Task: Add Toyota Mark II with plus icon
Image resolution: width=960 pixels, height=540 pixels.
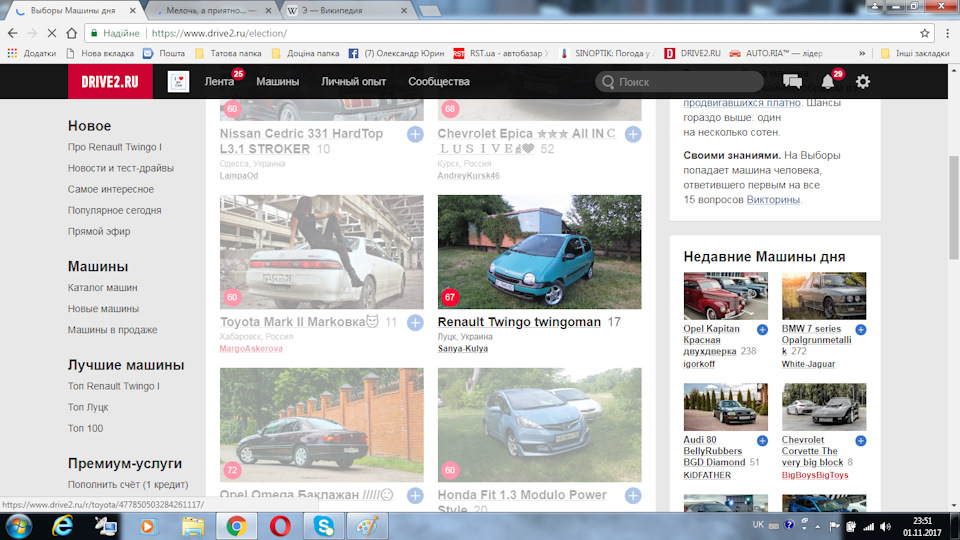Action: [415, 323]
